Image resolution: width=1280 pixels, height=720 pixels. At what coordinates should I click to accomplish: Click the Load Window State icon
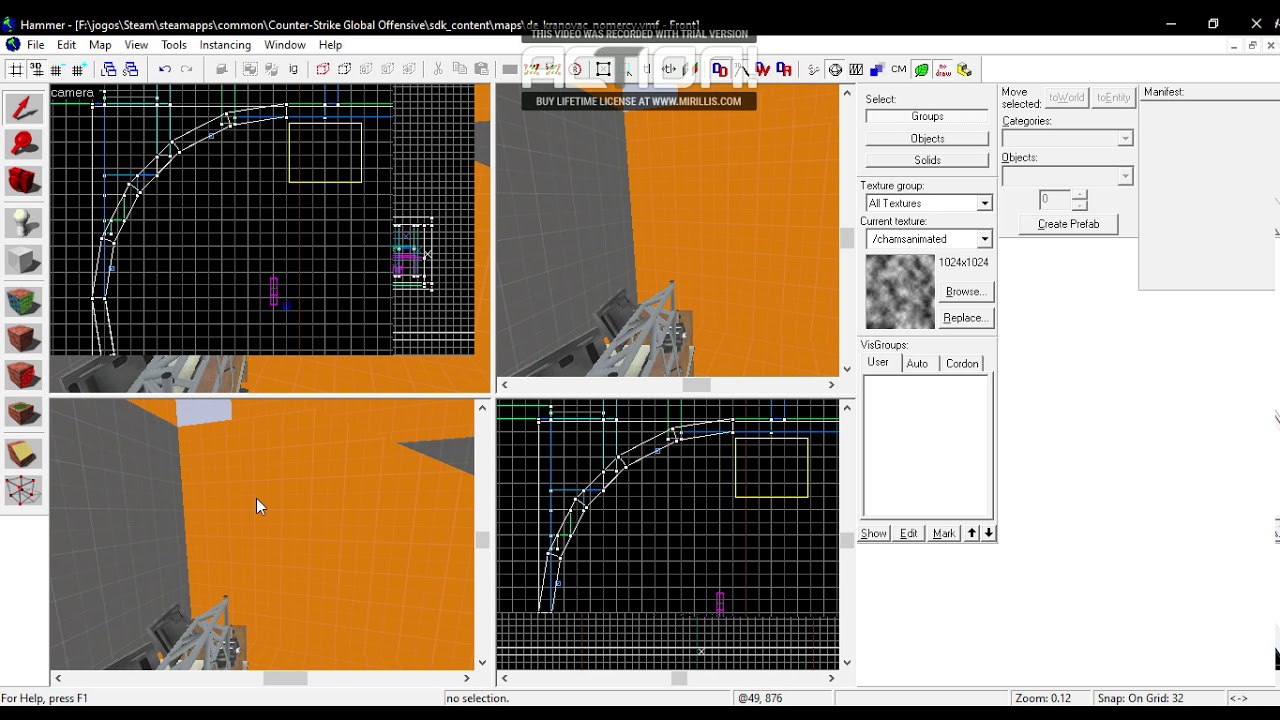click(x=109, y=69)
